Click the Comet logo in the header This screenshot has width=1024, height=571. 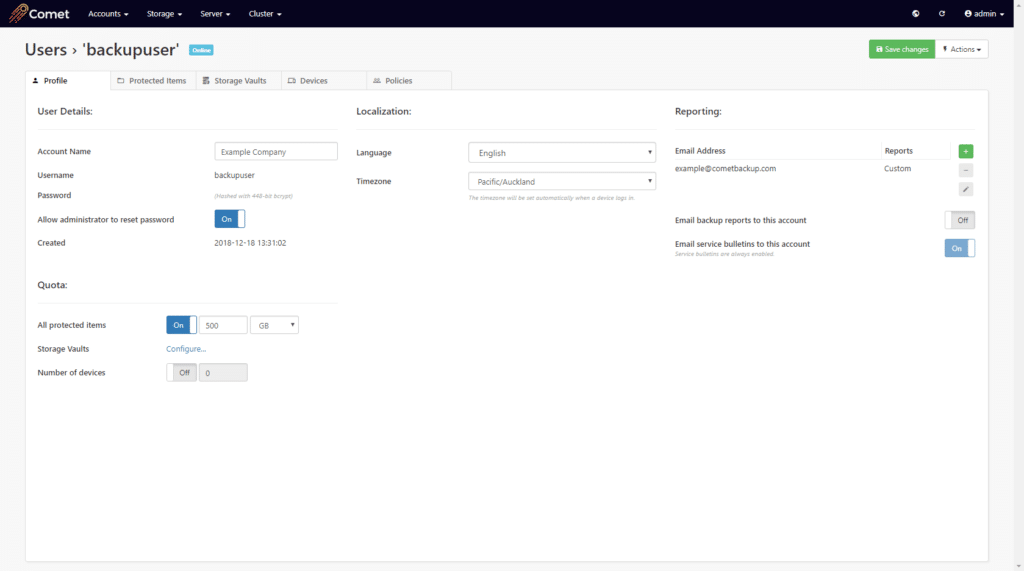[39, 13]
